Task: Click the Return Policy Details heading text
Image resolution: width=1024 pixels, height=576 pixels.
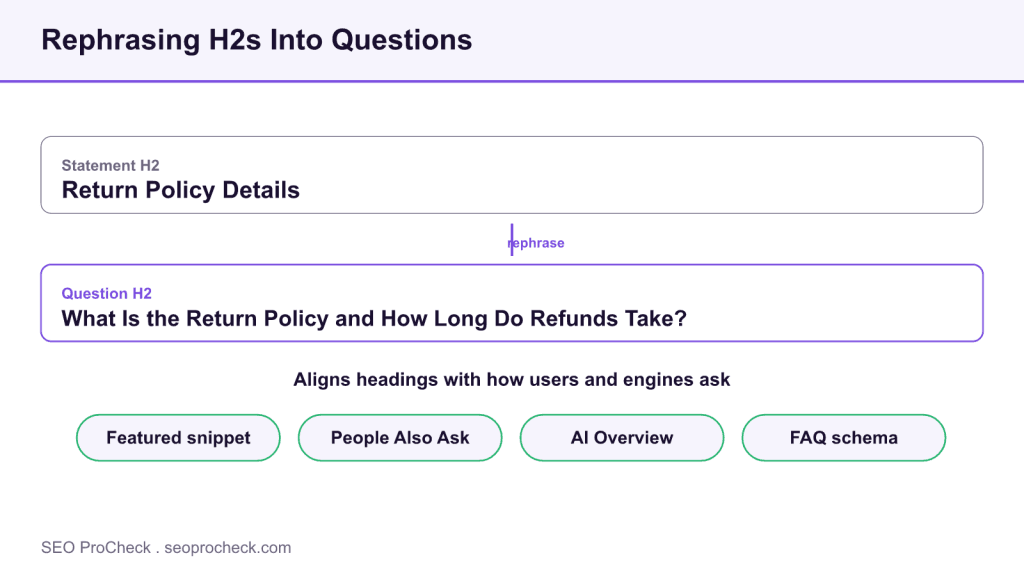Action: coord(180,190)
